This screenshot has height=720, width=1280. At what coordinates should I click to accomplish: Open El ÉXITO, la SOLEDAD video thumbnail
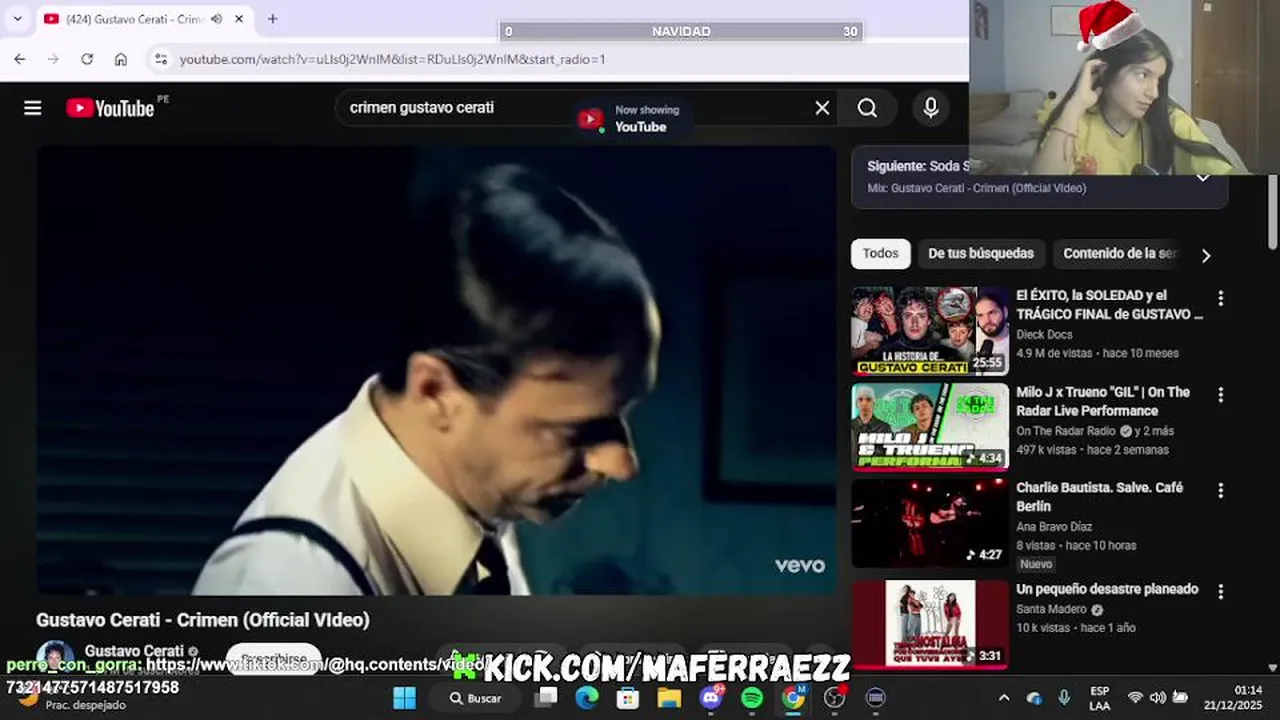pyautogui.click(x=930, y=331)
